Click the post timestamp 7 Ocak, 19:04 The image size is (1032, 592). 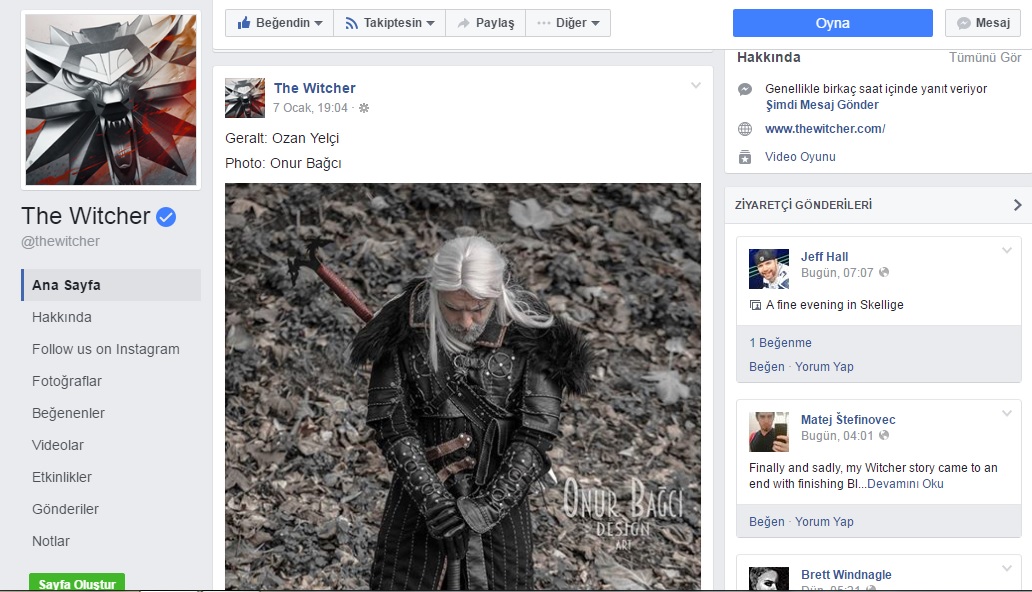pos(310,108)
